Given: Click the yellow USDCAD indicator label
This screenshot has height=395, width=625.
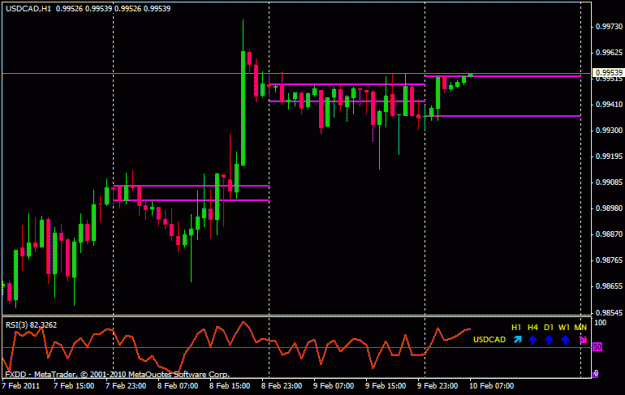Looking at the screenshot, I should point(489,340).
